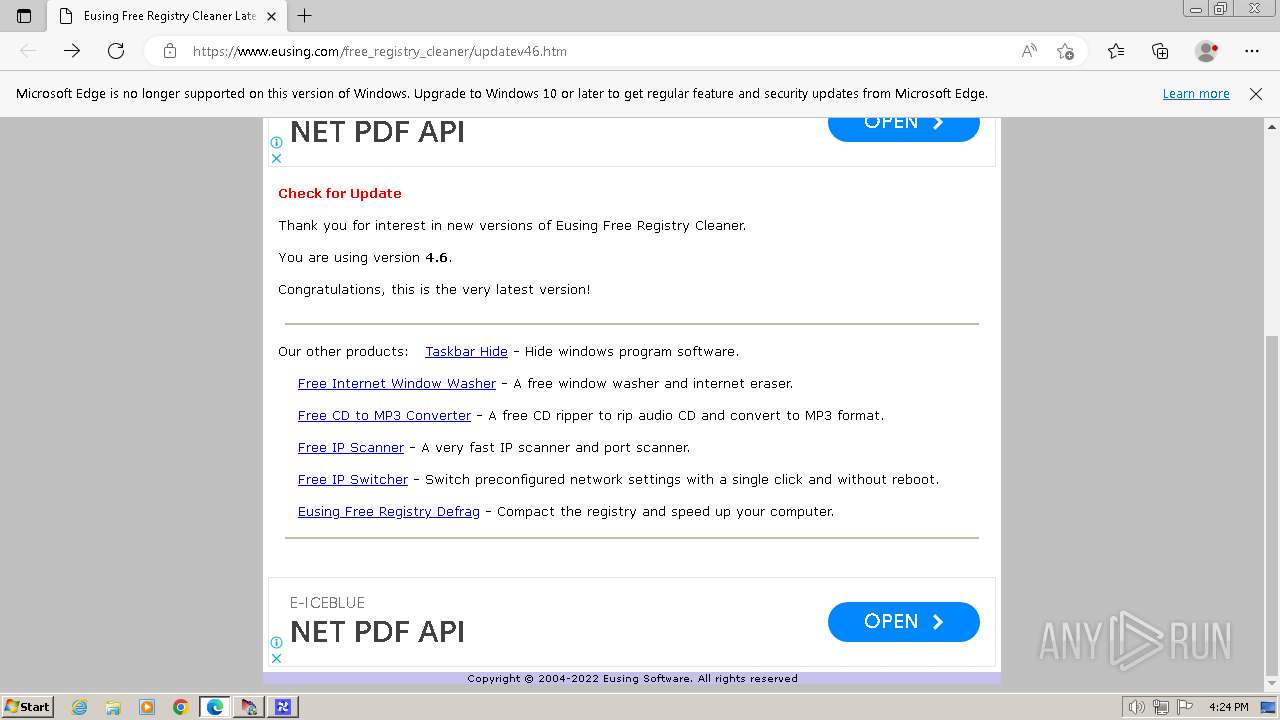Open Windows Media Player from taskbar
1280x720 pixels.
pyautogui.click(x=147, y=707)
